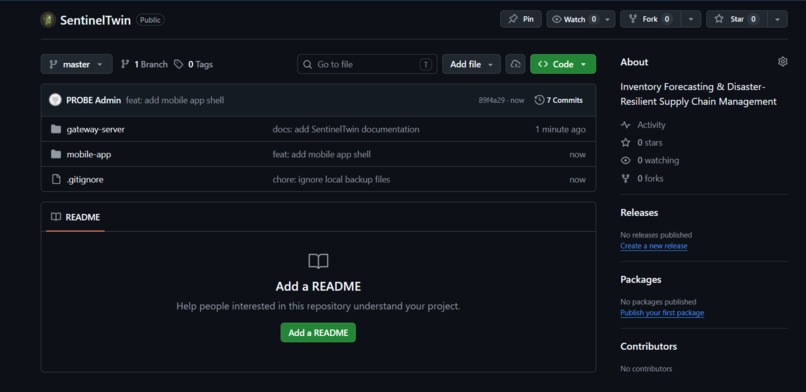The image size is (806, 392).
Task: View the 7 Commits history
Action: 559,100
